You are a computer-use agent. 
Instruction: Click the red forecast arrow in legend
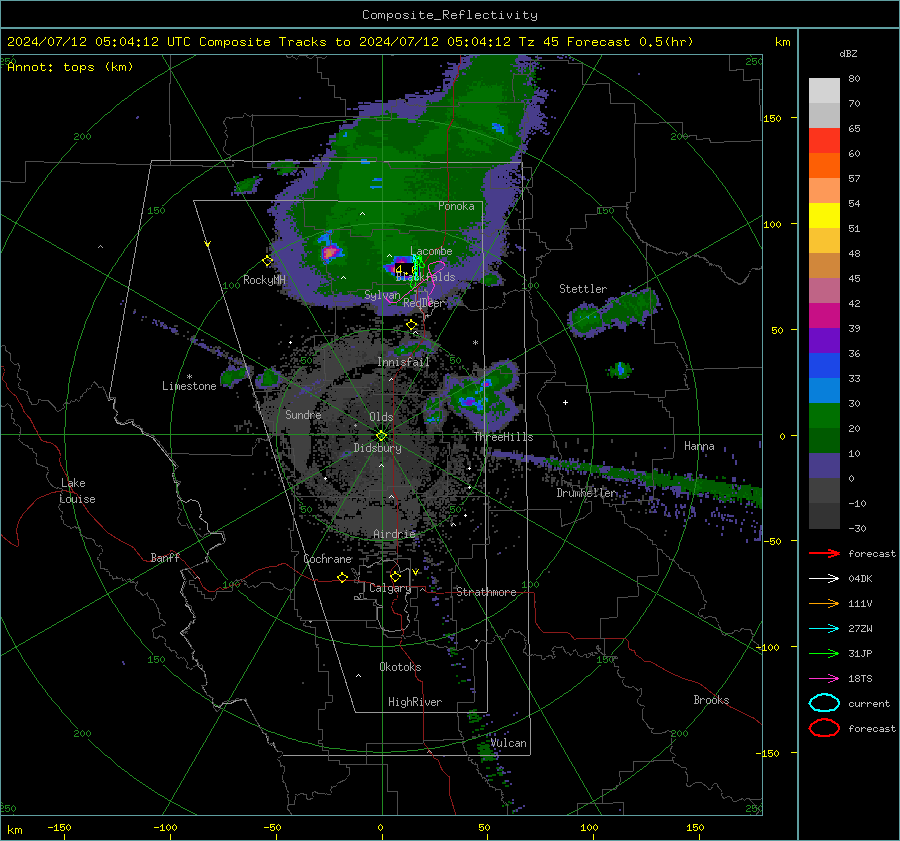tap(824, 553)
